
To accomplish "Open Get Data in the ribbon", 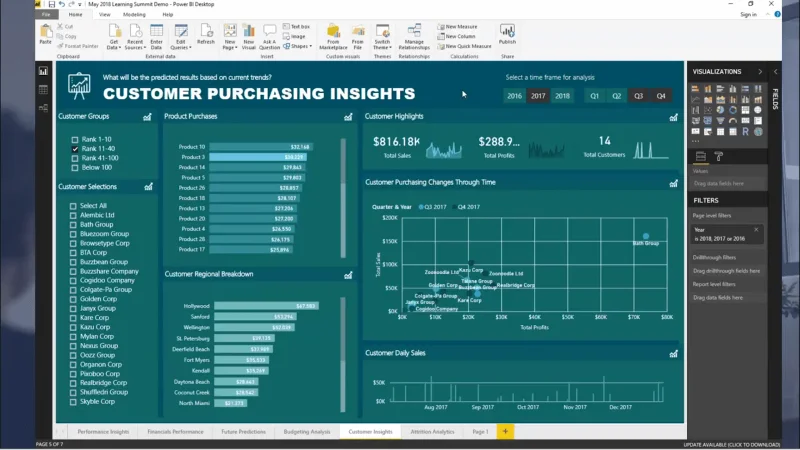I will pyautogui.click(x=114, y=37).
